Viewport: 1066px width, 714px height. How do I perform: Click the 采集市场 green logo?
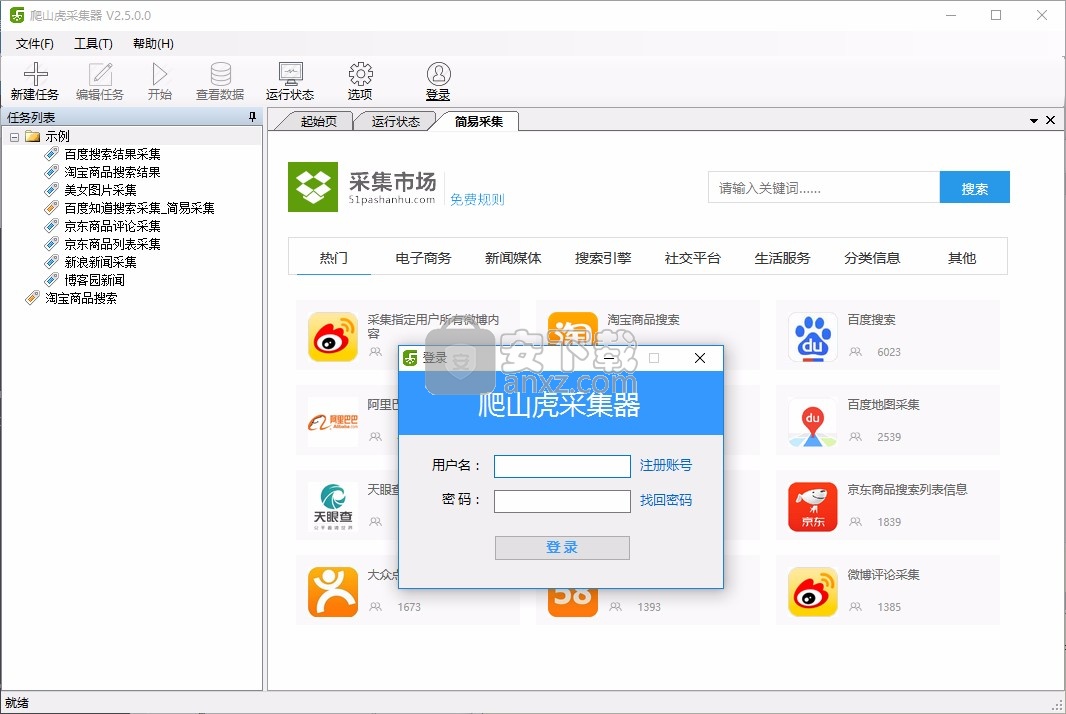(313, 187)
